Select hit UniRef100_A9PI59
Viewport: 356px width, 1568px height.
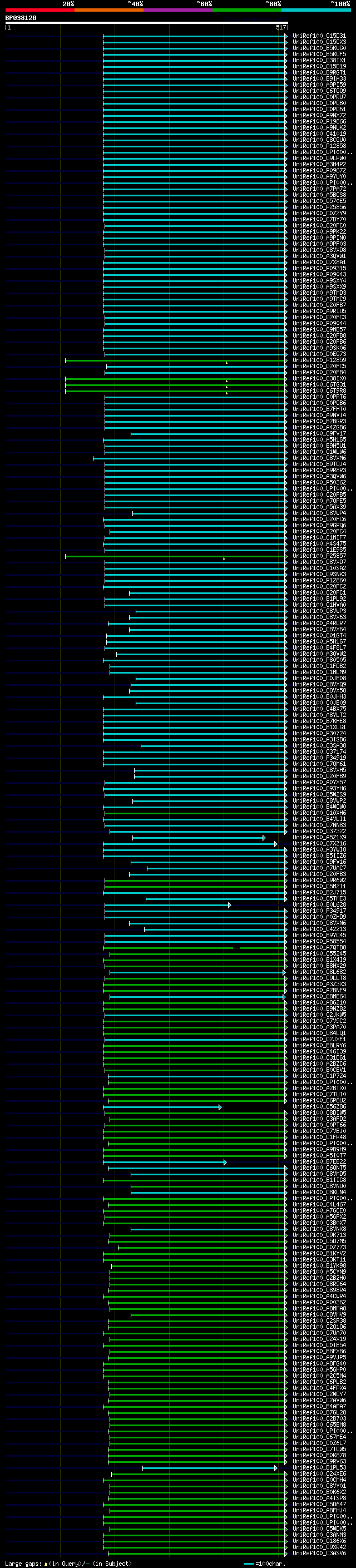coord(319,85)
